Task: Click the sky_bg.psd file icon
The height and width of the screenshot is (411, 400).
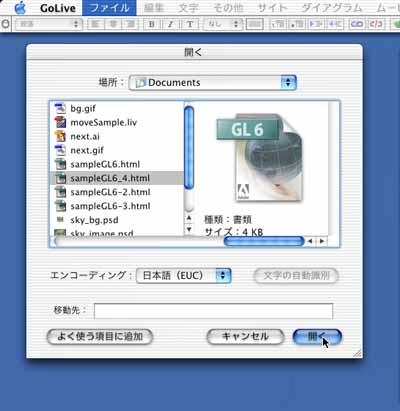Action: coord(60,220)
